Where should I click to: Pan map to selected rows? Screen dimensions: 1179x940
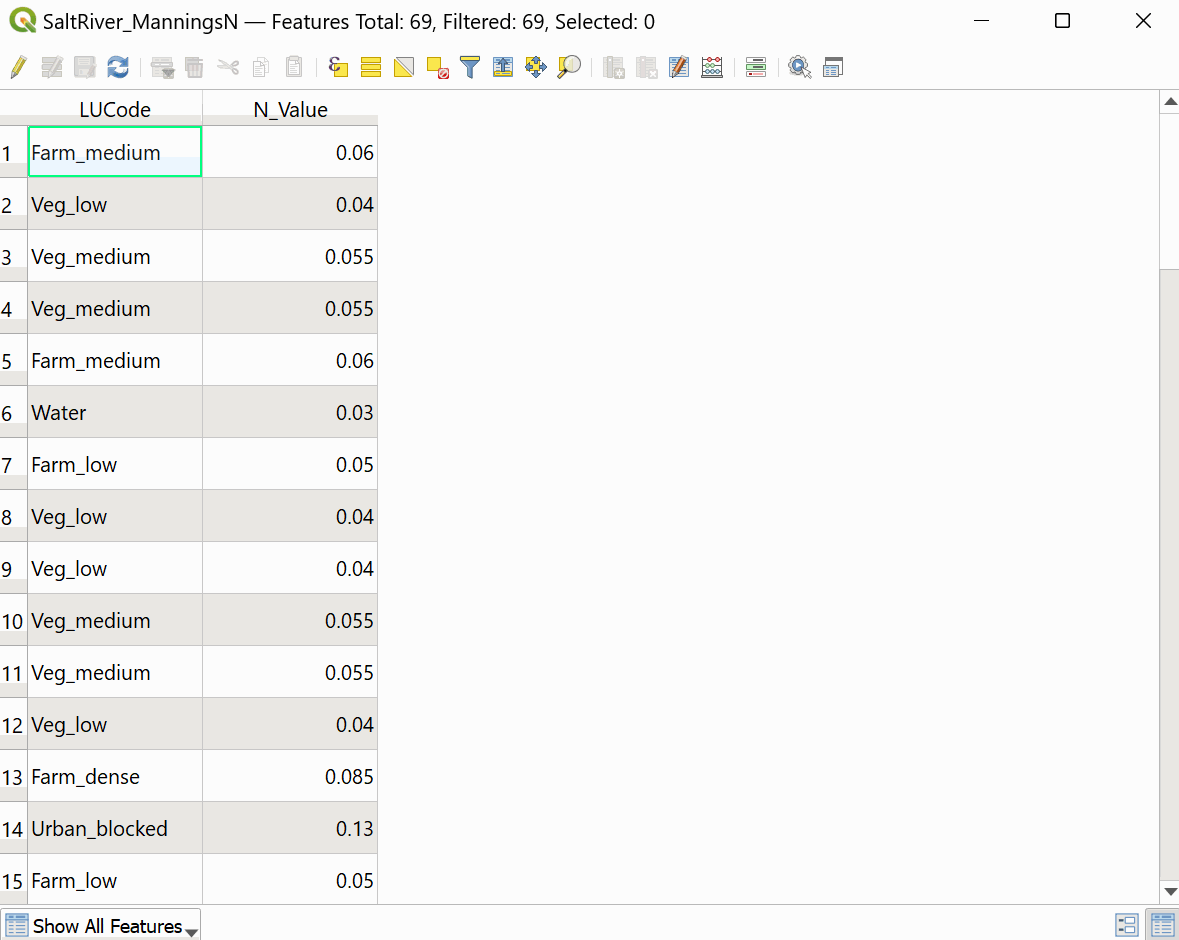click(536, 67)
